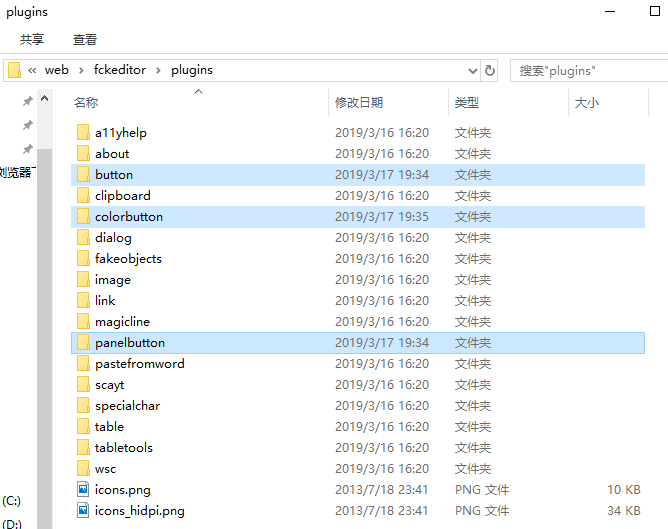
Task: Select the icons_hidpi.png file name
Action: pyautogui.click(x=139, y=511)
